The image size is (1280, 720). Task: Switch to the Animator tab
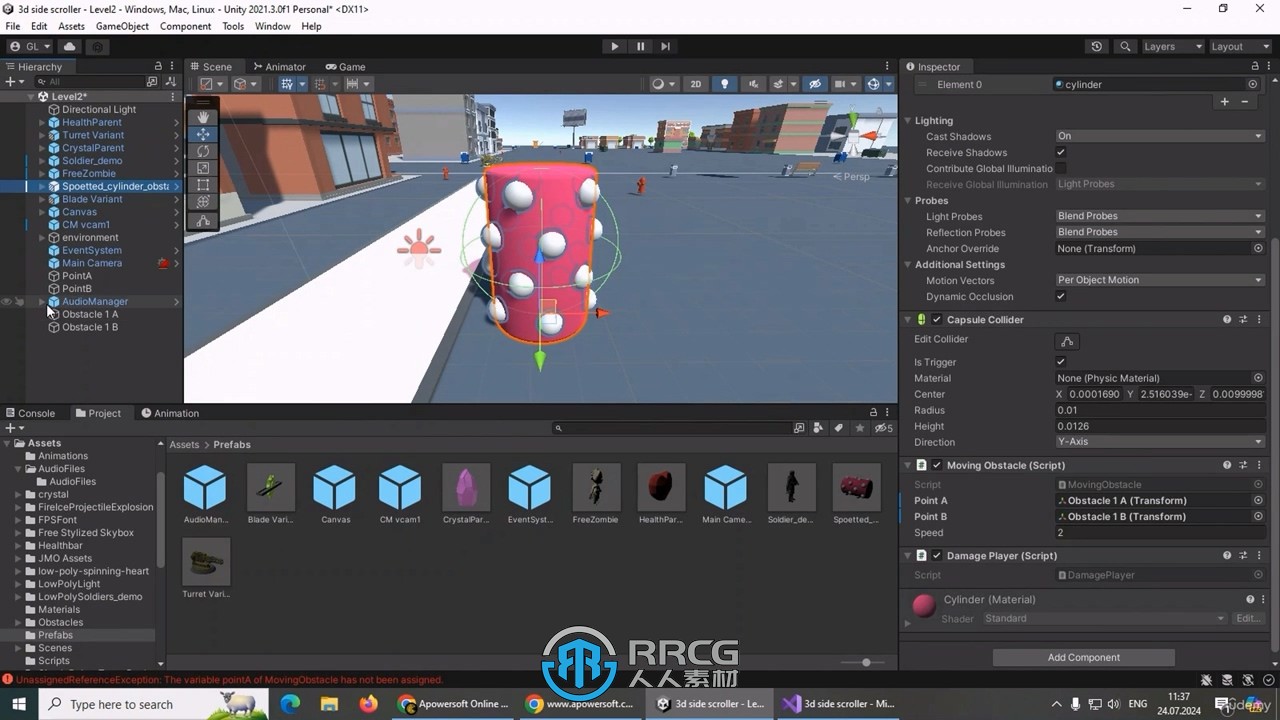[278, 67]
